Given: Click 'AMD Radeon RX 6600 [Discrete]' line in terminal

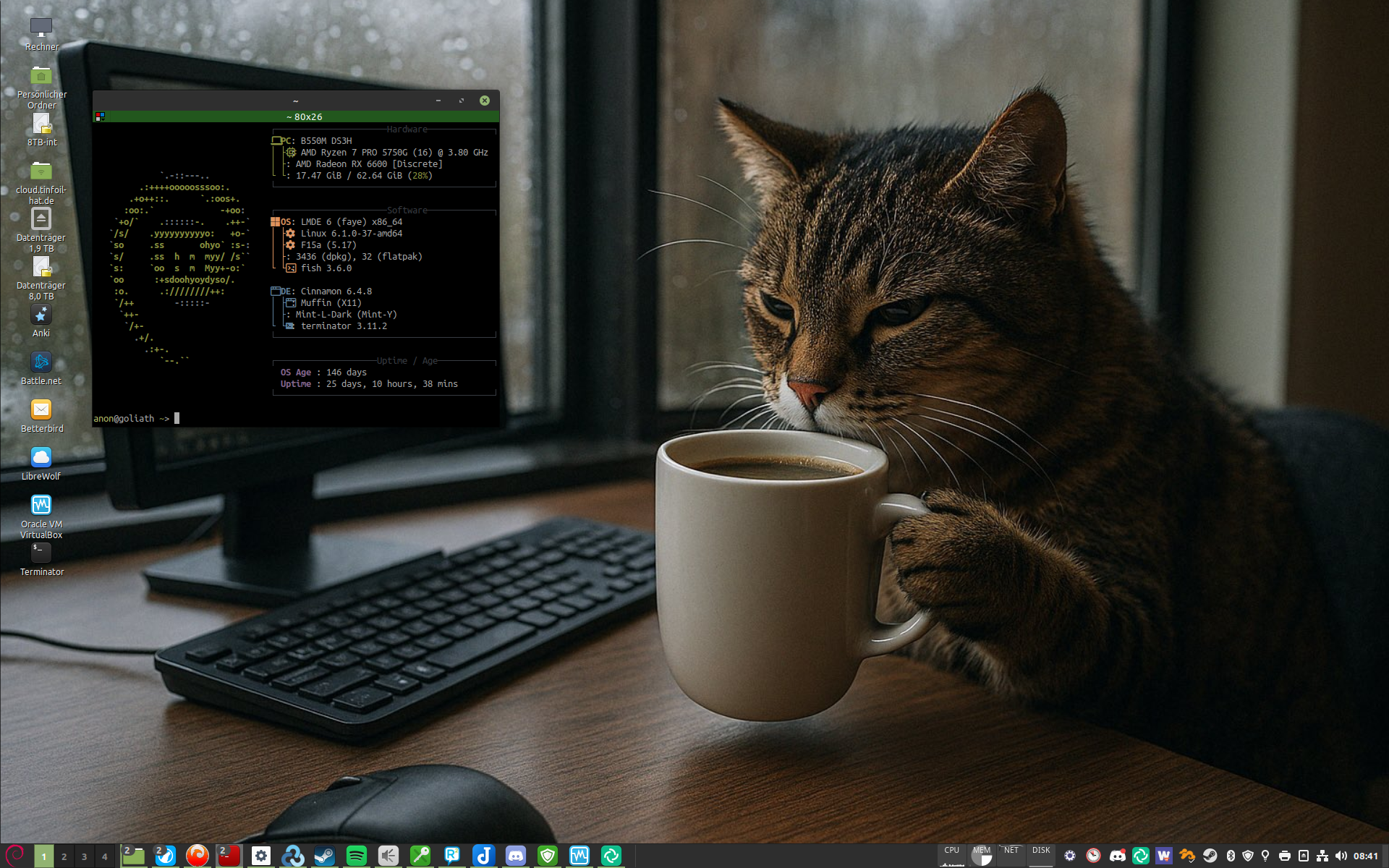Looking at the screenshot, I should 369,164.
